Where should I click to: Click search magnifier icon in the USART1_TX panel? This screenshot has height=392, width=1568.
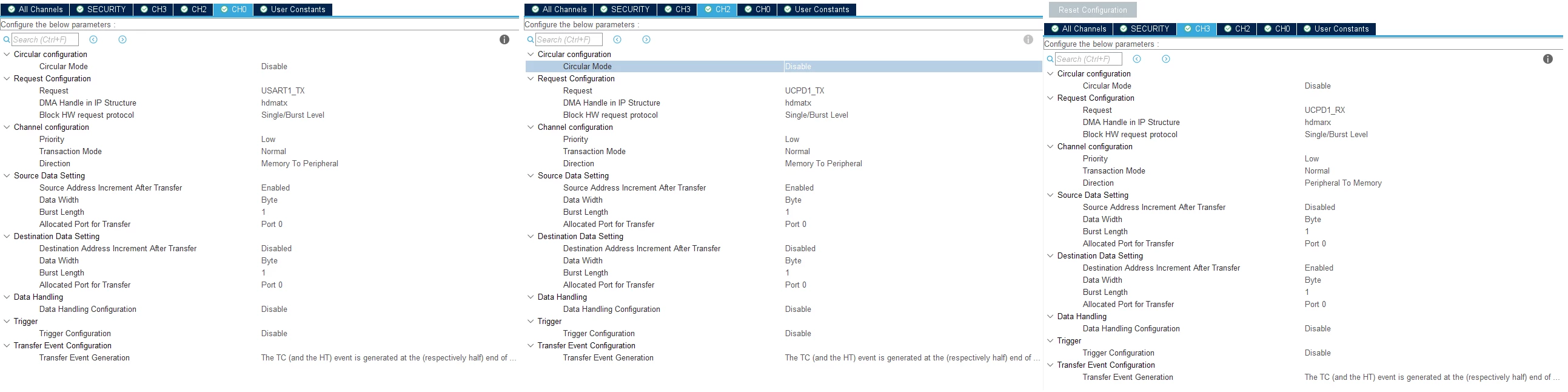(x=7, y=39)
